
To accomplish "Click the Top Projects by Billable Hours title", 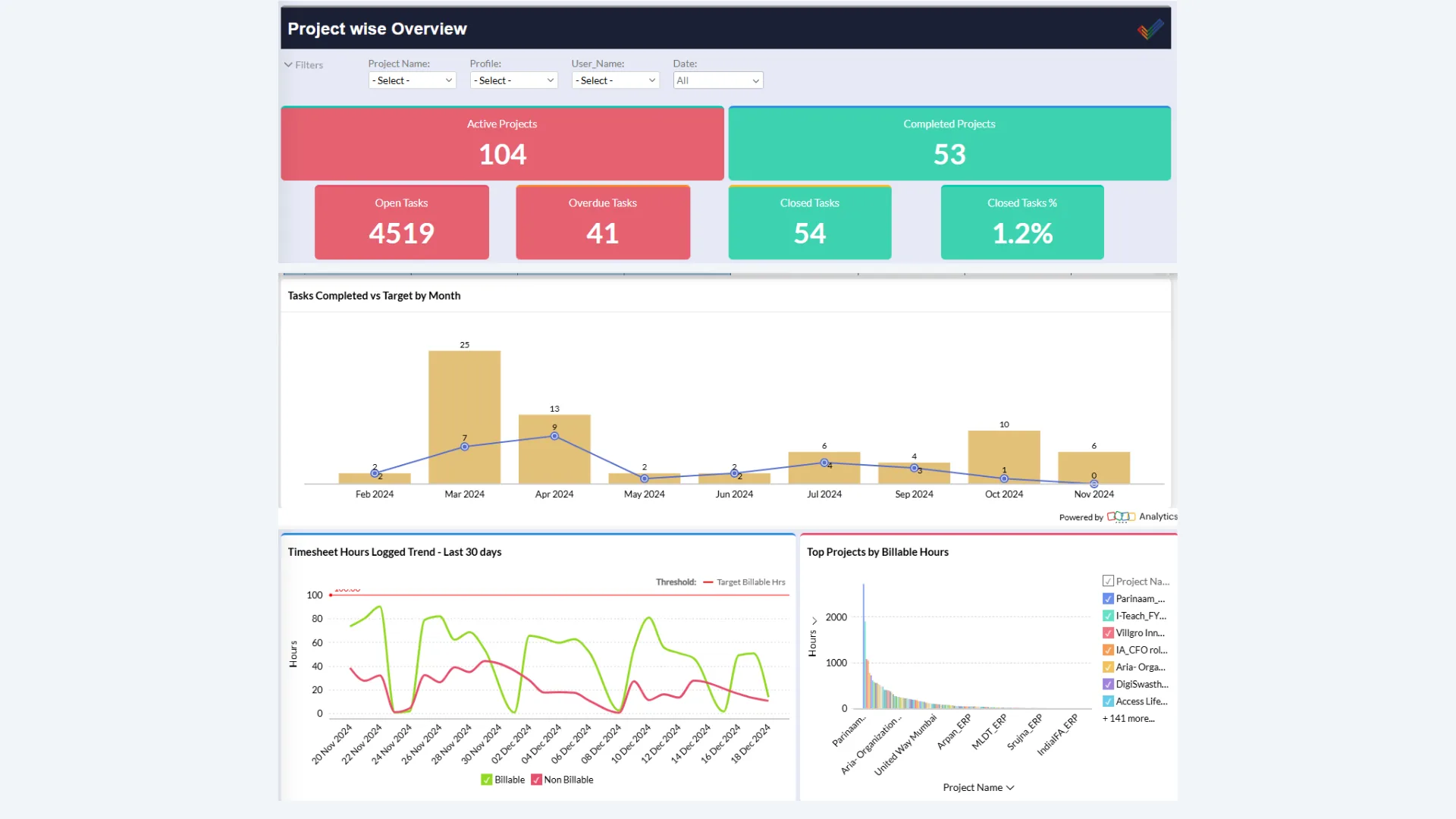I will click(x=877, y=552).
